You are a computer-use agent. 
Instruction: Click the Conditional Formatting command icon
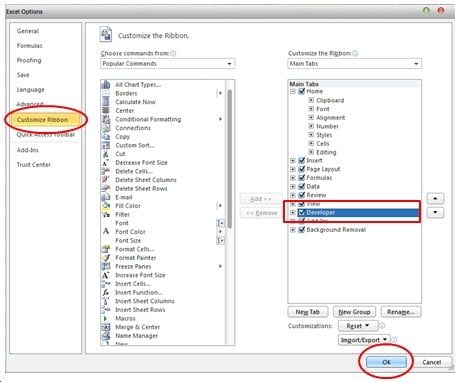(106, 119)
